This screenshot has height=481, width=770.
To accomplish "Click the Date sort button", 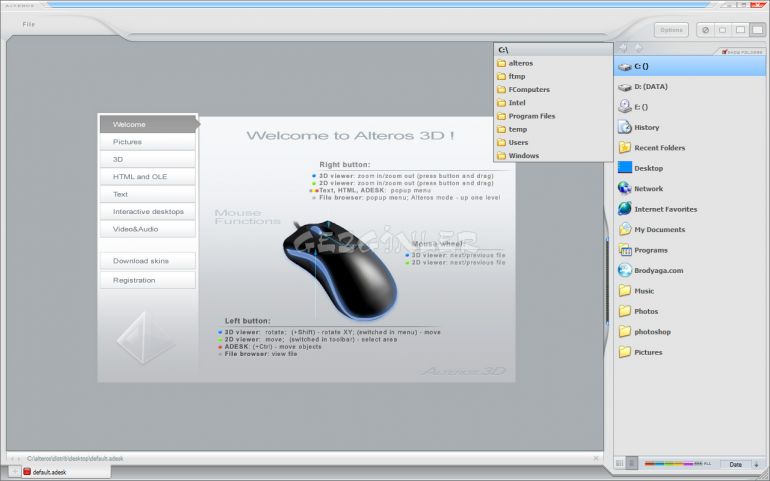I will click(735, 464).
